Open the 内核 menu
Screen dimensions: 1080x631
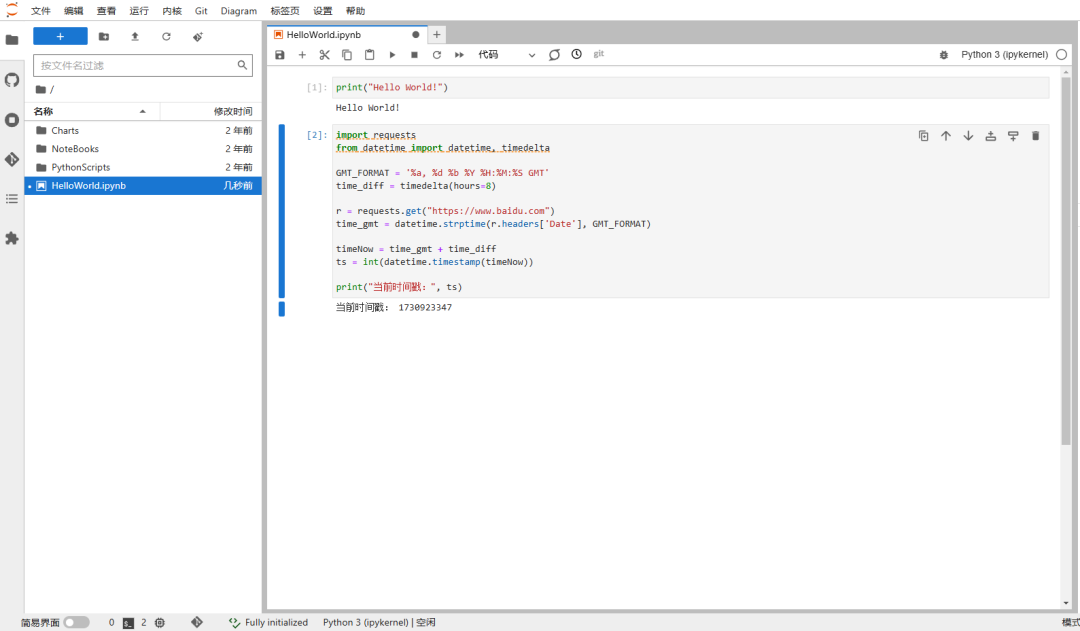(172, 11)
